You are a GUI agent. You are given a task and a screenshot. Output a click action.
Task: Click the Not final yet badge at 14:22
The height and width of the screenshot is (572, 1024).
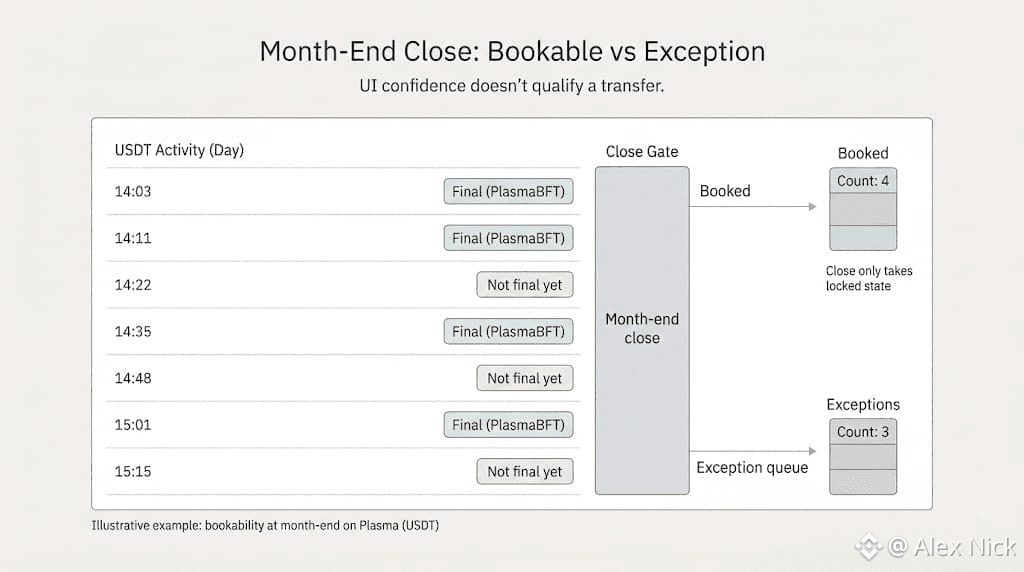click(525, 285)
